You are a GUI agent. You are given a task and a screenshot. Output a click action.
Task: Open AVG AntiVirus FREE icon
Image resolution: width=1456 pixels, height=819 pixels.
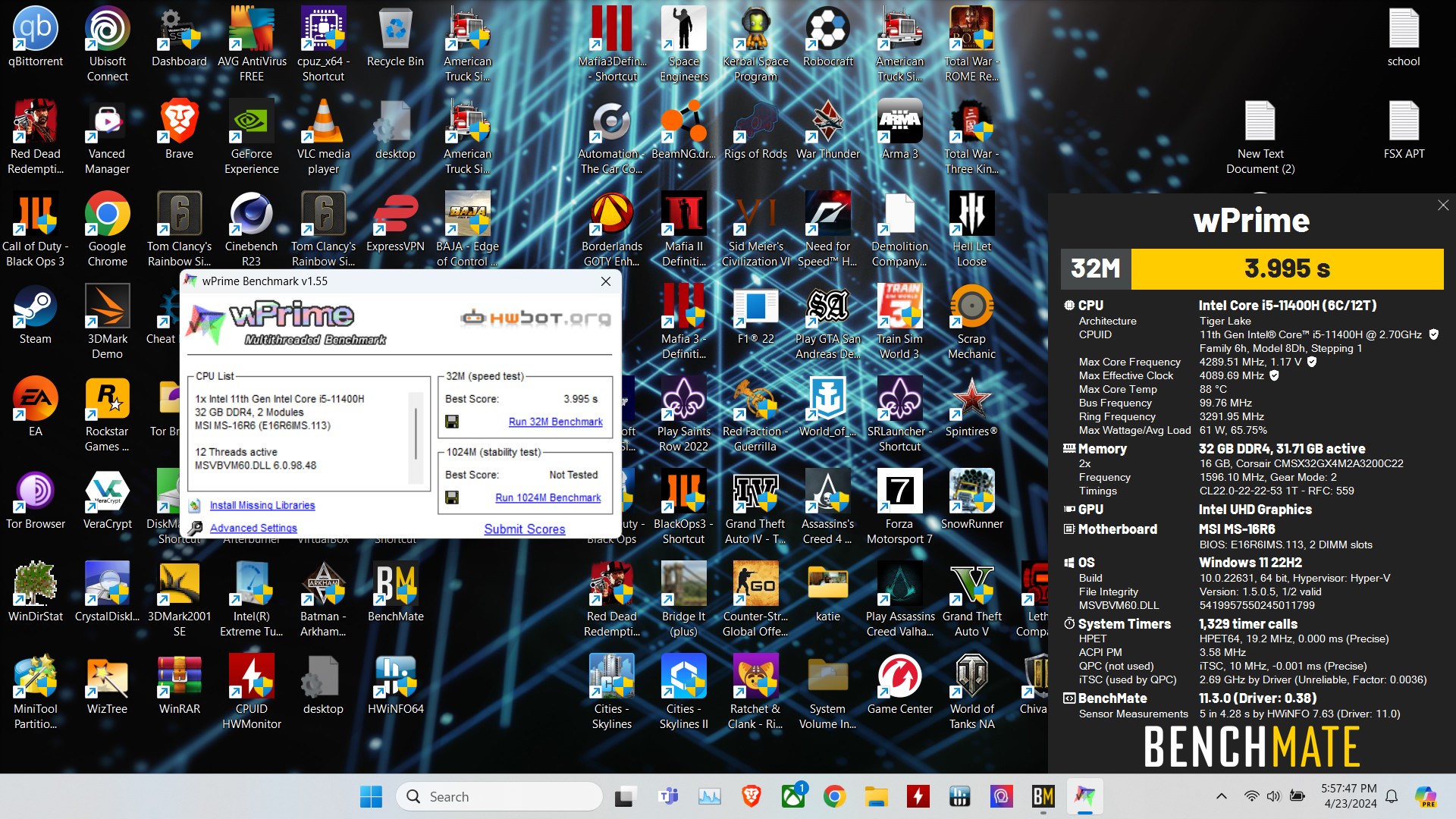point(252,44)
